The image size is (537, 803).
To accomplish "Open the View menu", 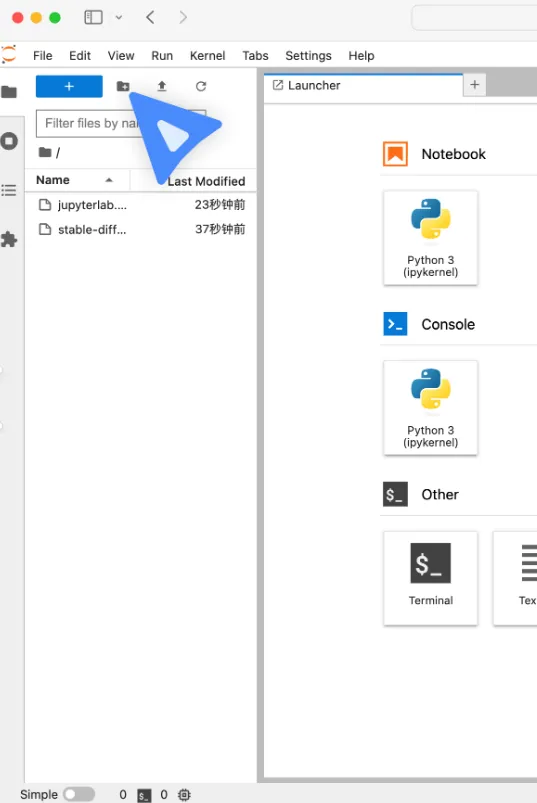I will 121,55.
